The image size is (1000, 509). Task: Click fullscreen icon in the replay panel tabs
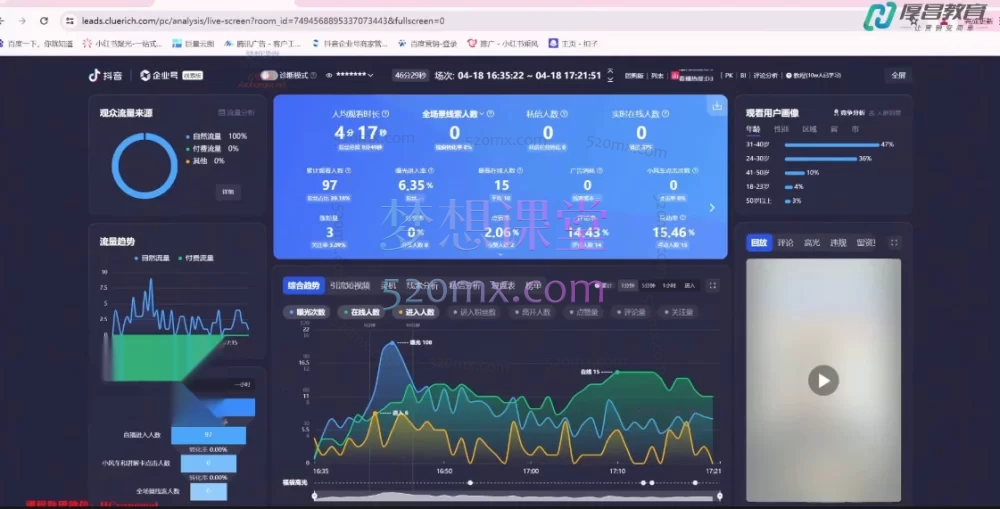[x=894, y=243]
